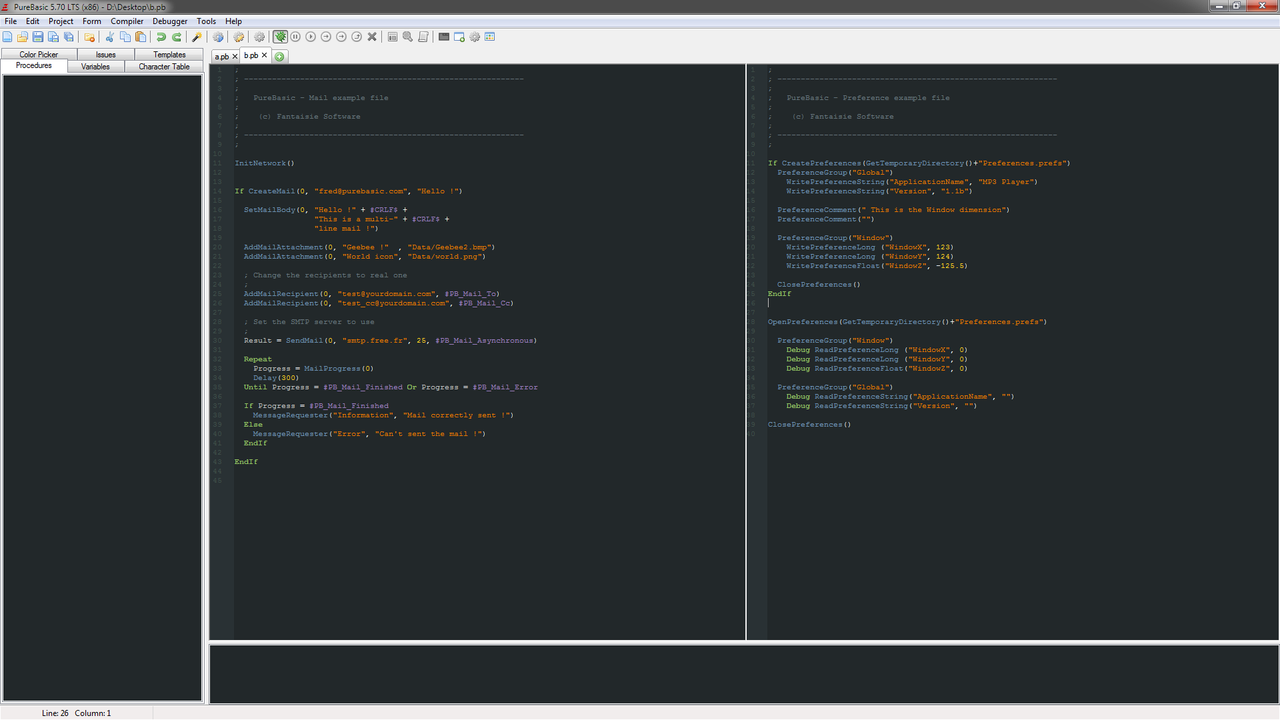Viewport: 1280px width, 720px height.
Task: Click inside the bottom error log panel
Action: pyautogui.click(x=744, y=674)
